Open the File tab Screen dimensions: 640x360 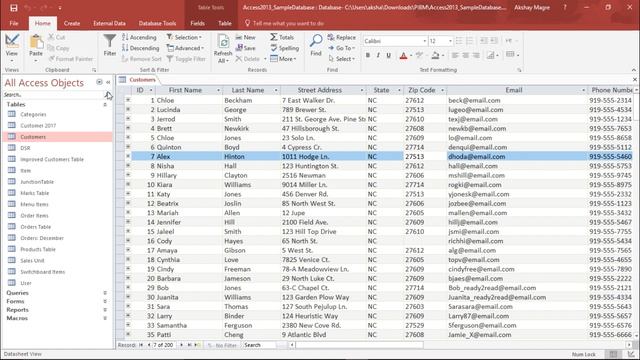[x=14, y=23]
